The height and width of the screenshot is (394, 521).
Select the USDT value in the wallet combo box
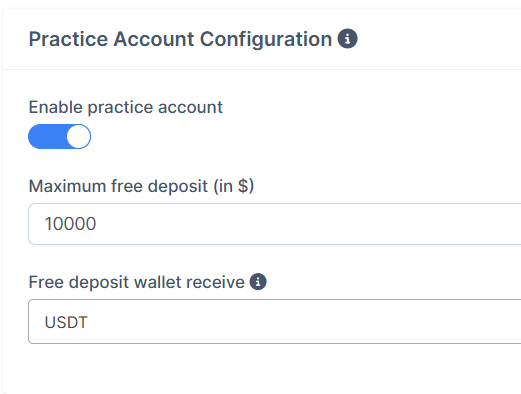[66, 322]
